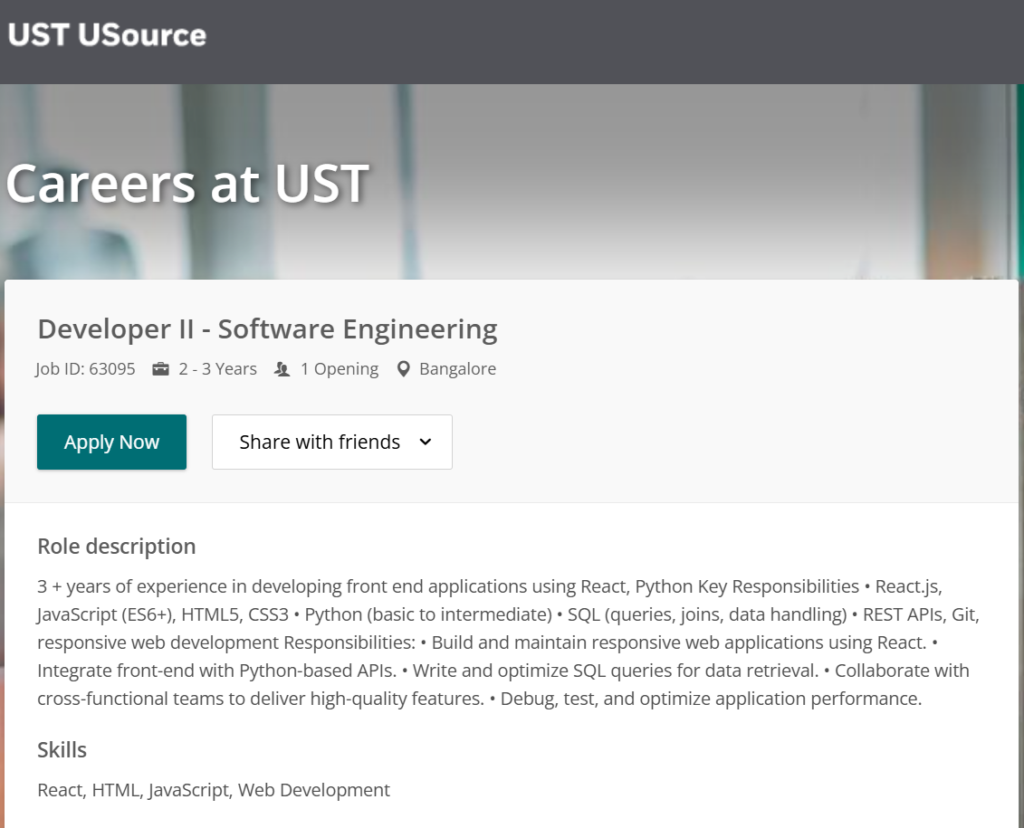Click the people openings icon
This screenshot has height=828, width=1024.
(281, 369)
